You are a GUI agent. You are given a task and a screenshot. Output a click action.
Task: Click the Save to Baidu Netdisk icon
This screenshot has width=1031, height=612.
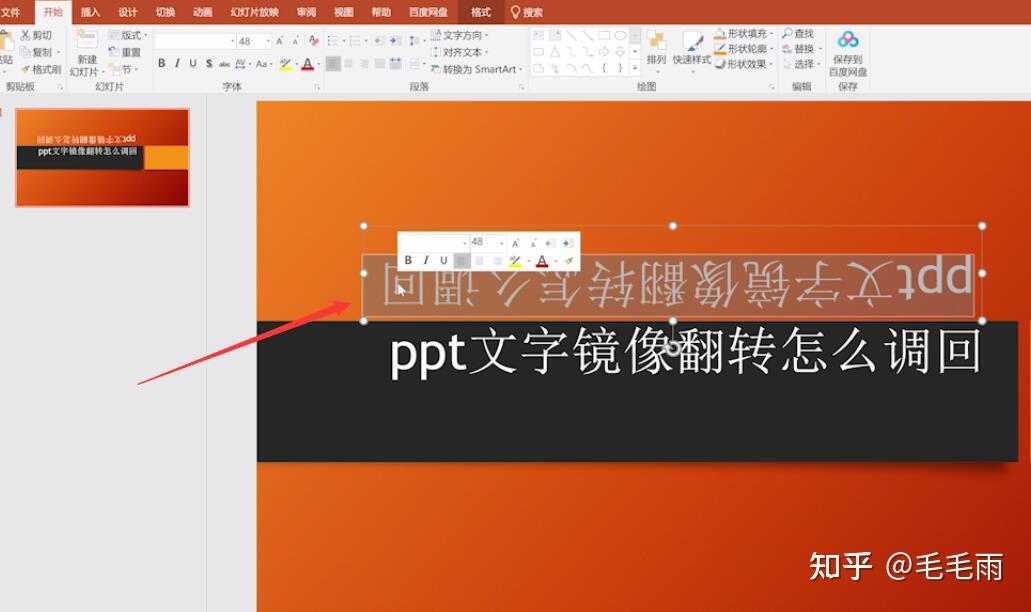coord(848,39)
